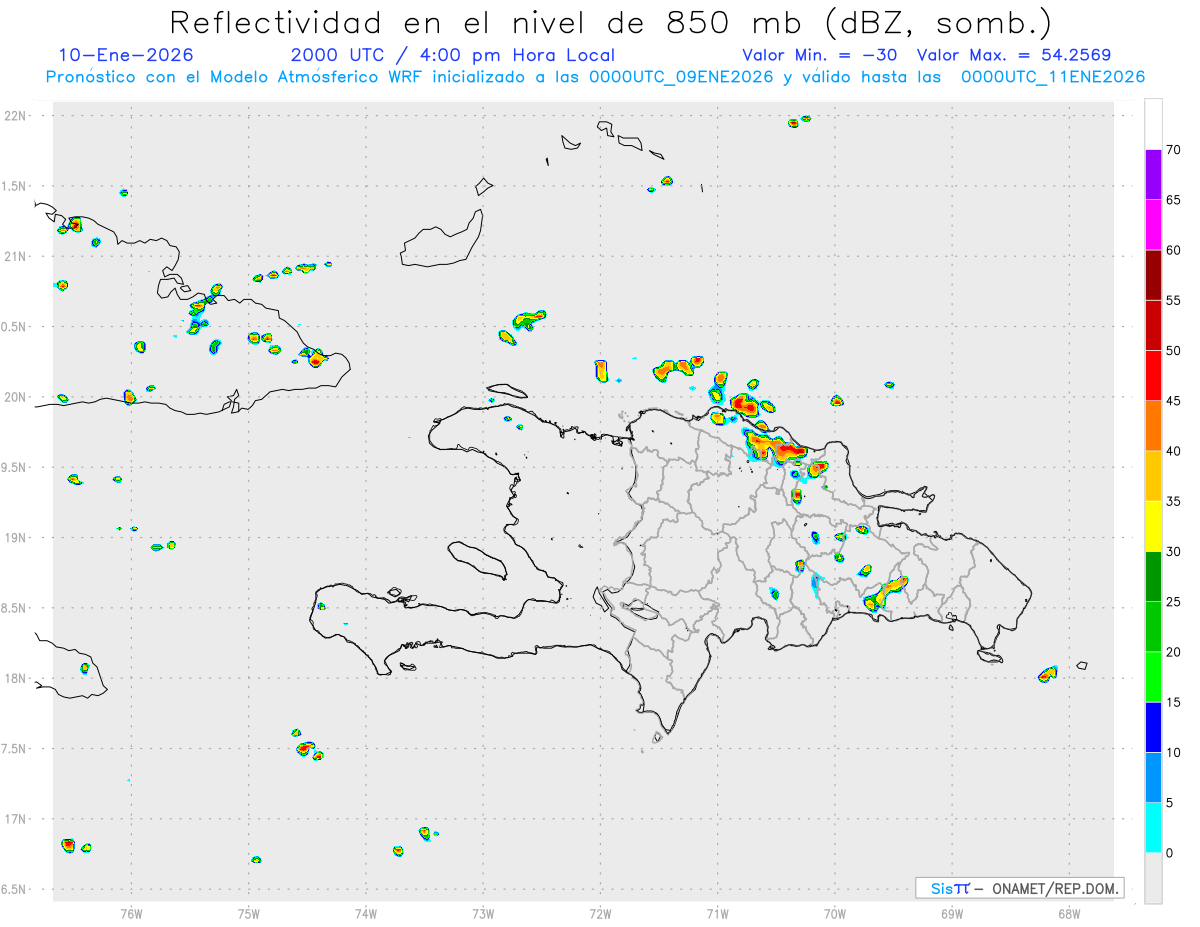Click the magenta 60–65 dBZ color bar segment
Screen dimensions: 1200x927
[x=1153, y=224]
